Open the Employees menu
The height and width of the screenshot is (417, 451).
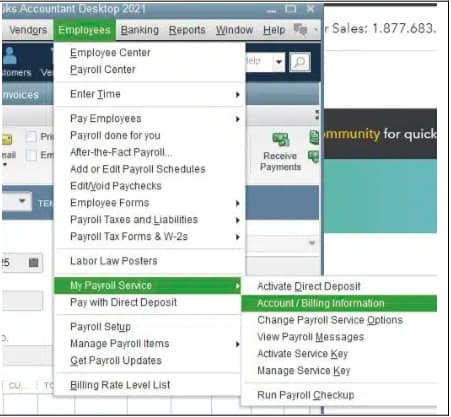pos(84,30)
